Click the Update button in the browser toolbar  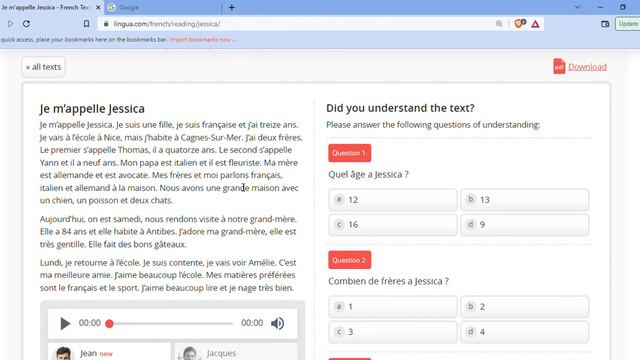[628, 24]
